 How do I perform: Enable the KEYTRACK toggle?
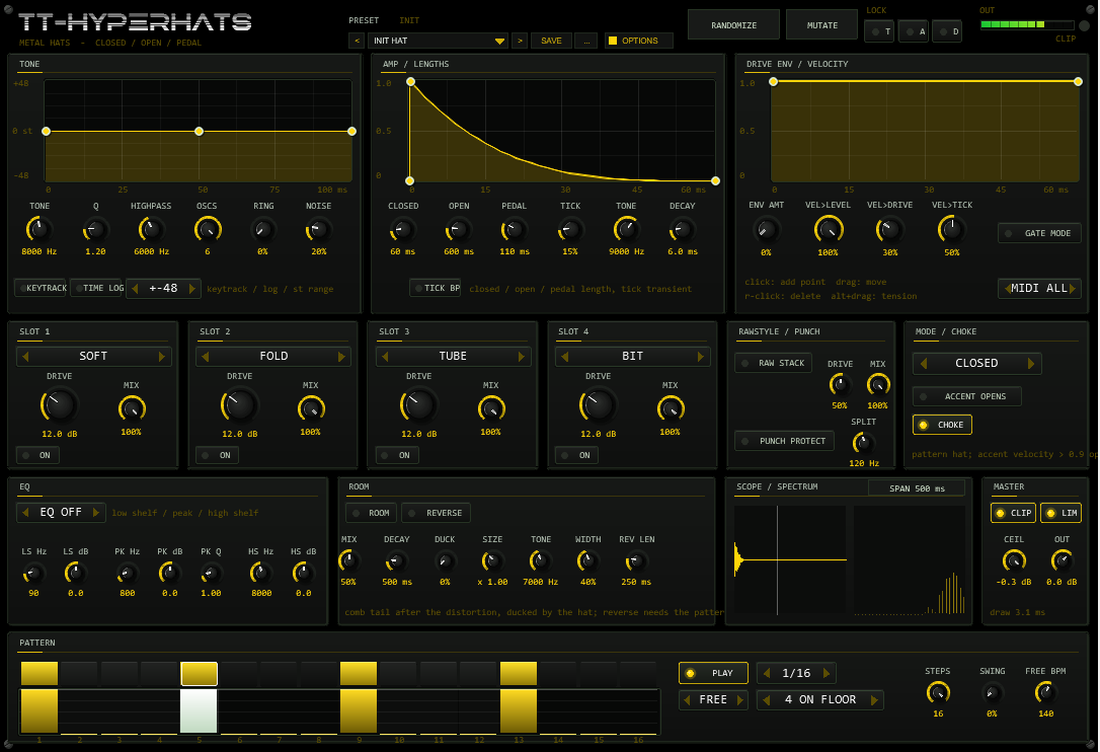41,288
